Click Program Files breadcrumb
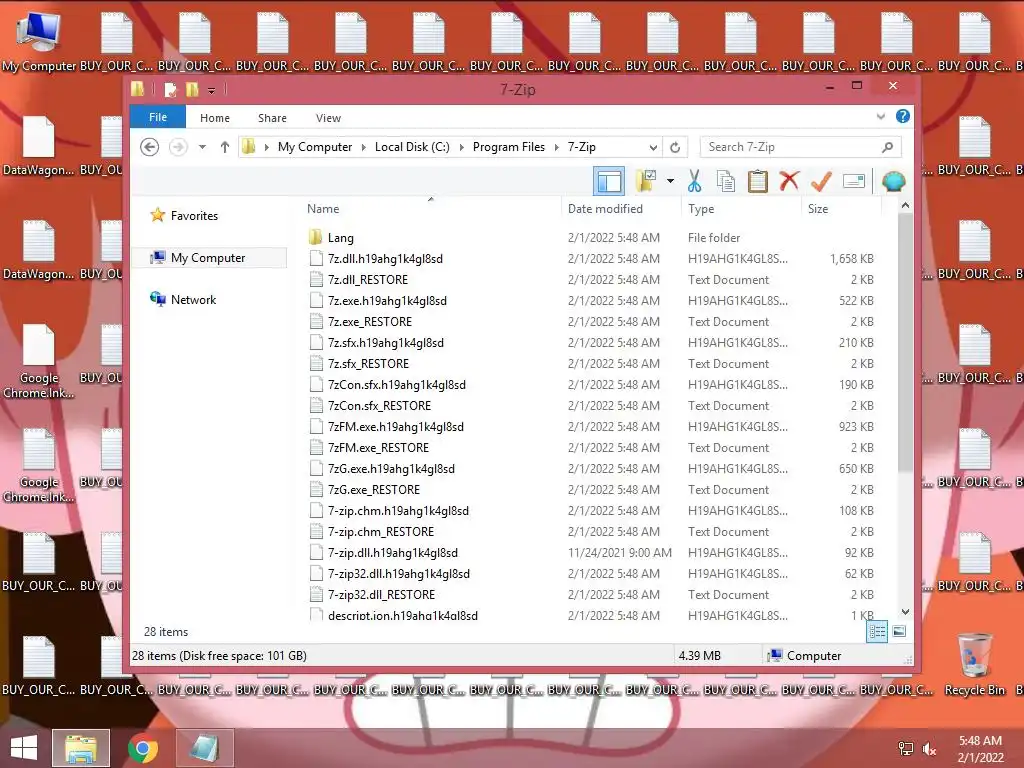Screen dimensions: 1024x768 click(x=509, y=147)
